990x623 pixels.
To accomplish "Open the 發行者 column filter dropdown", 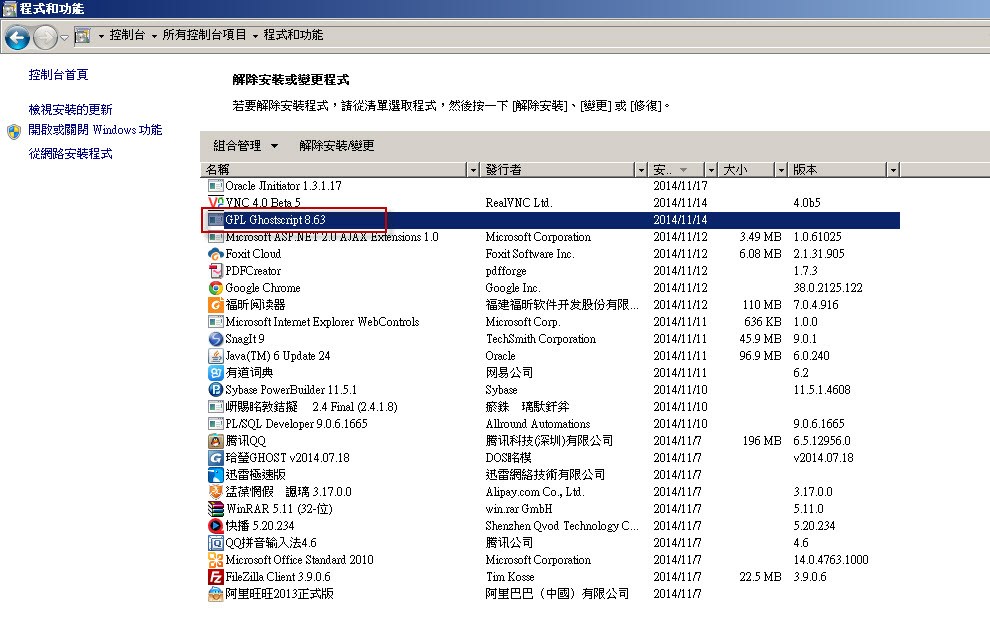I will click(x=641, y=170).
